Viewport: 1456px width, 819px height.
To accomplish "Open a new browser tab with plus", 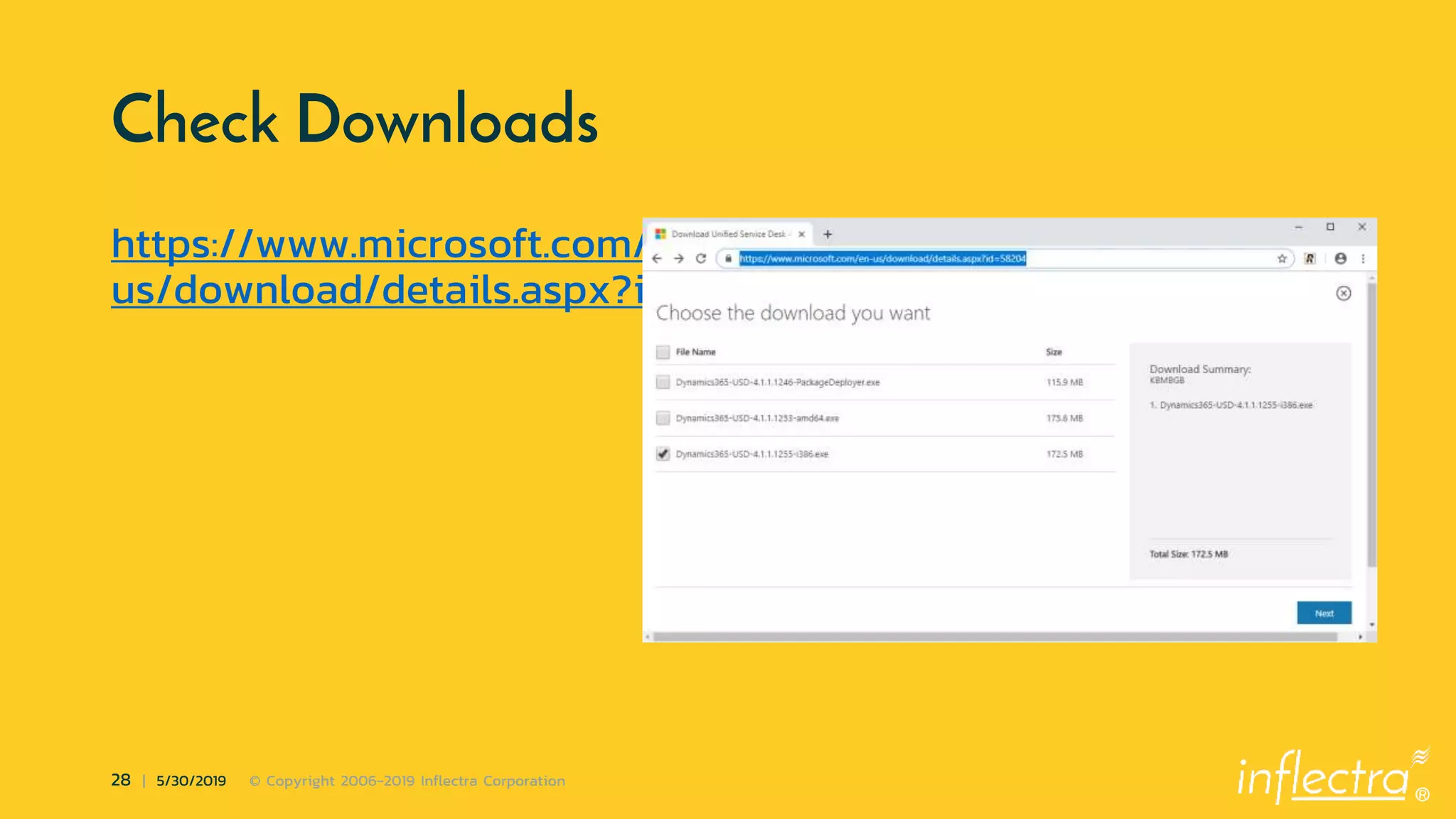I will coord(828,234).
